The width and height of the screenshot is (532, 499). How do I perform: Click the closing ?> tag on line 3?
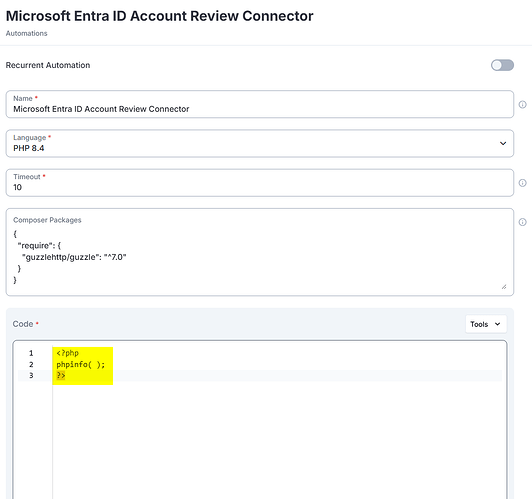(x=61, y=375)
